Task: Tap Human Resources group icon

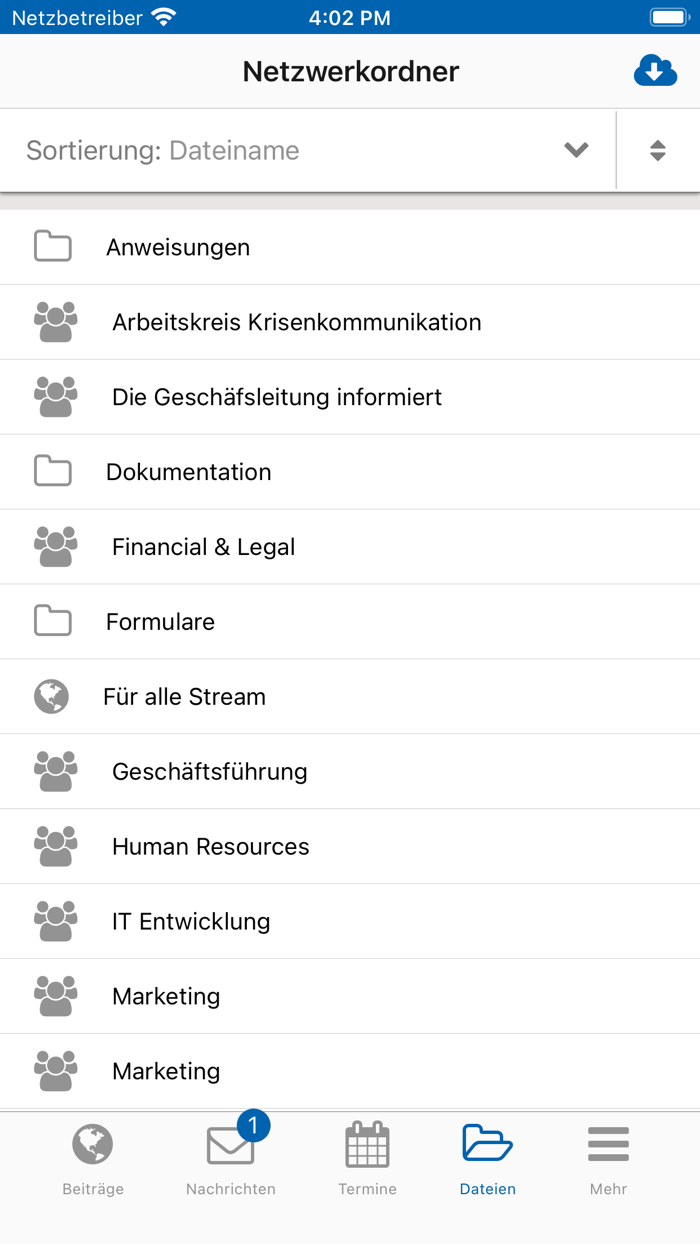Action: (x=56, y=846)
